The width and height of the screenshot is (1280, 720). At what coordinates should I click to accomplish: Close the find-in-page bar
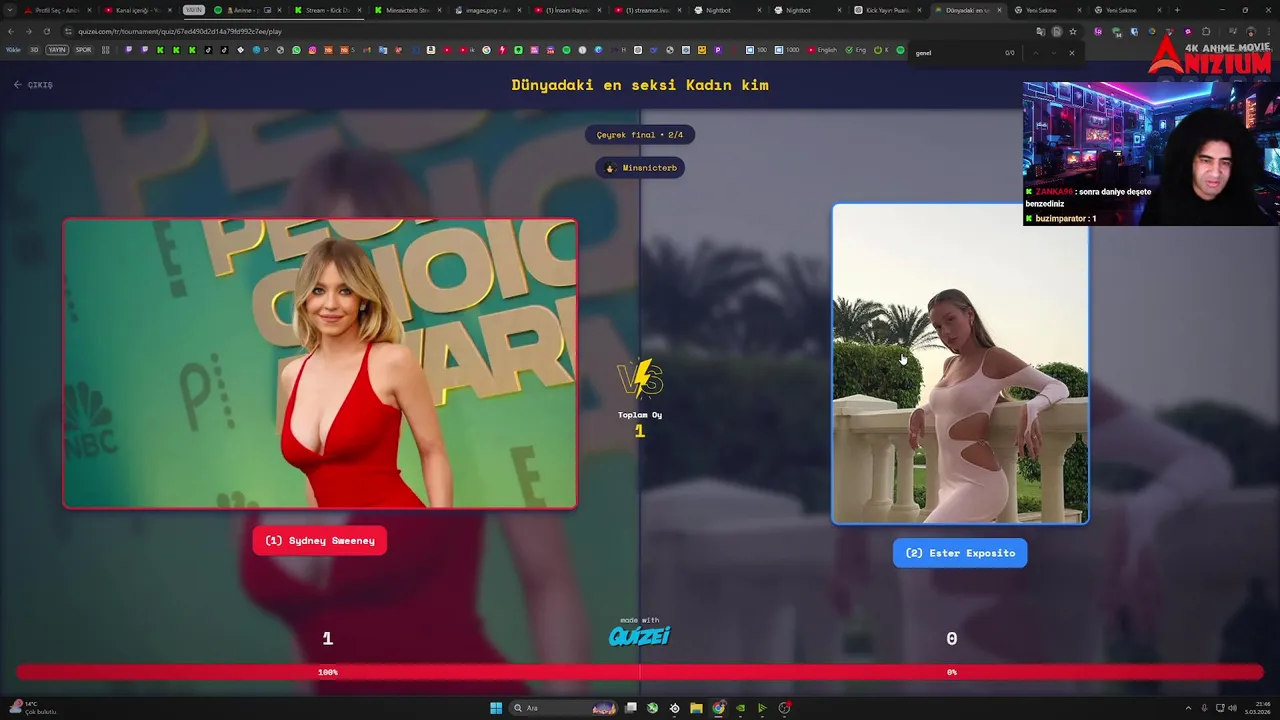coord(1071,53)
